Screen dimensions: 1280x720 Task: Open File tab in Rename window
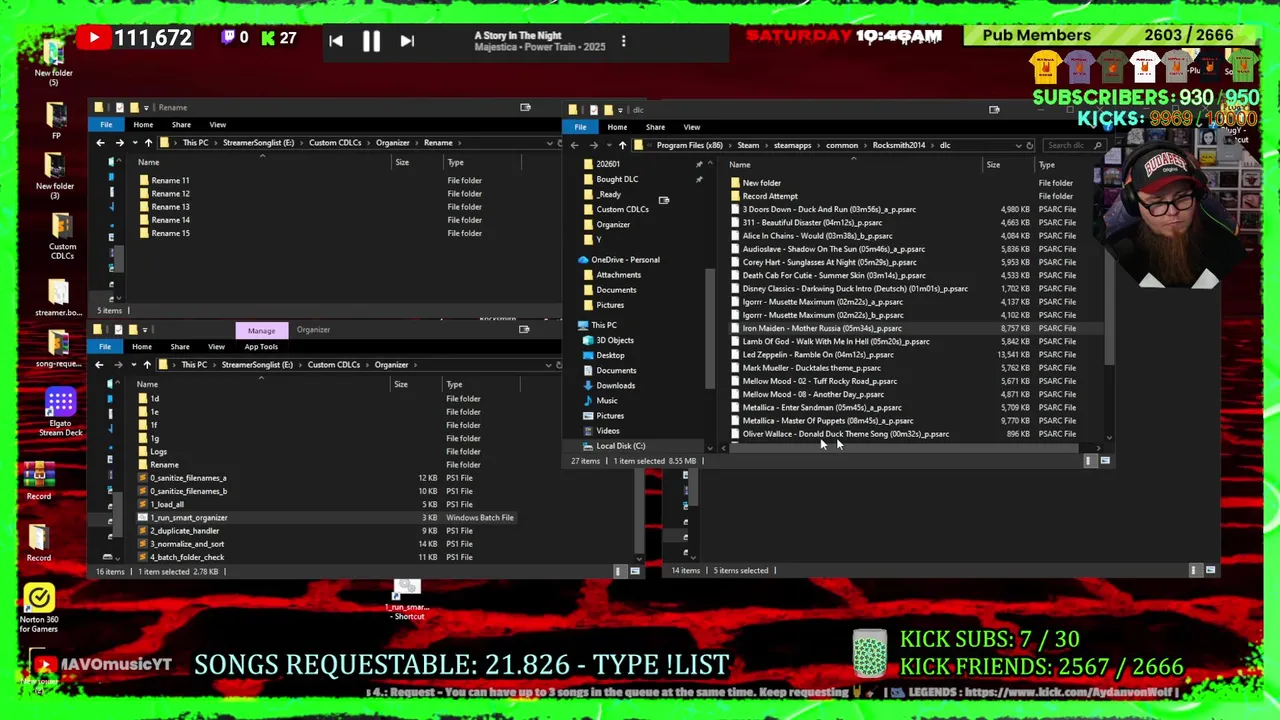point(106,125)
